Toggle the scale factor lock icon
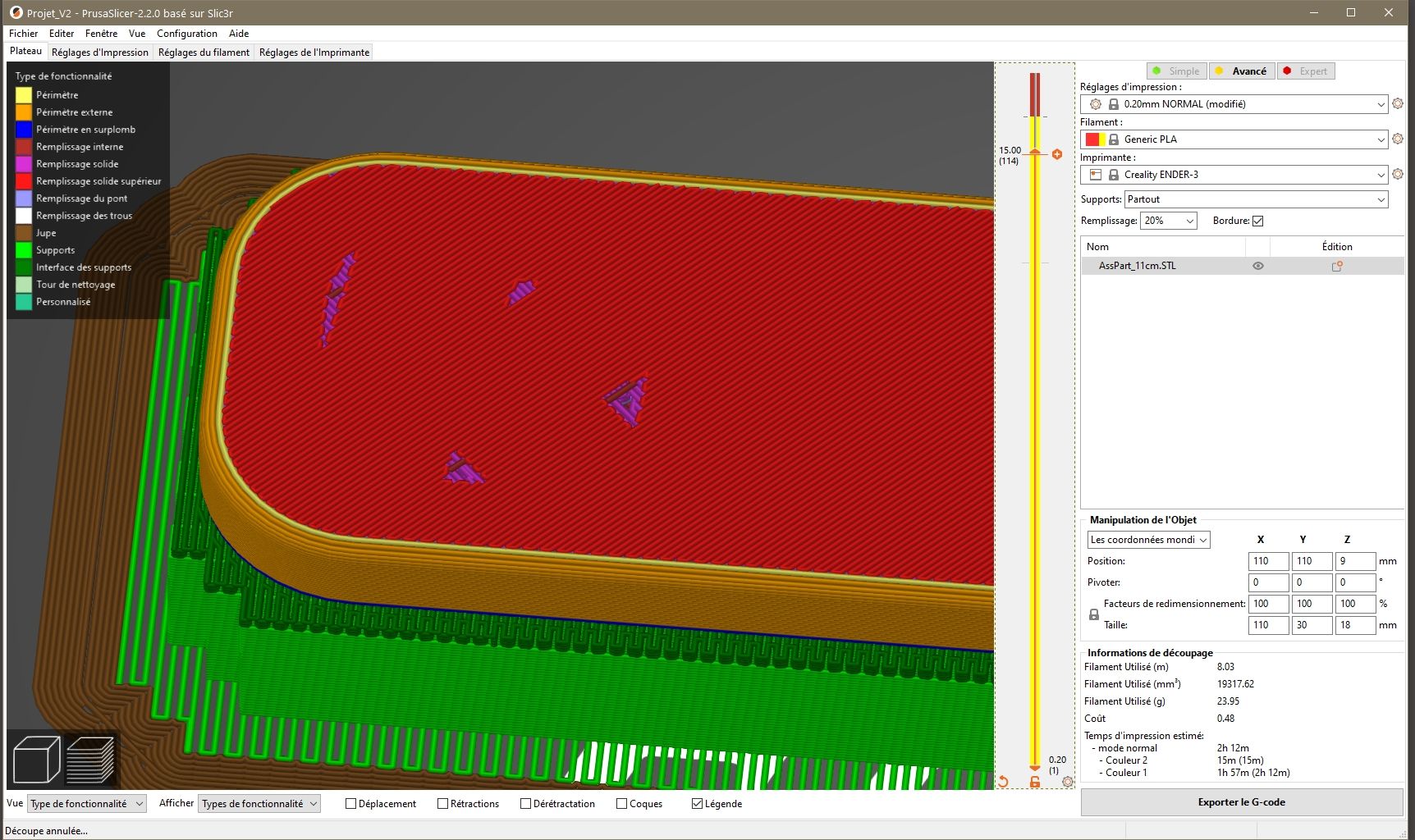The width and height of the screenshot is (1415, 840). 1094,614
